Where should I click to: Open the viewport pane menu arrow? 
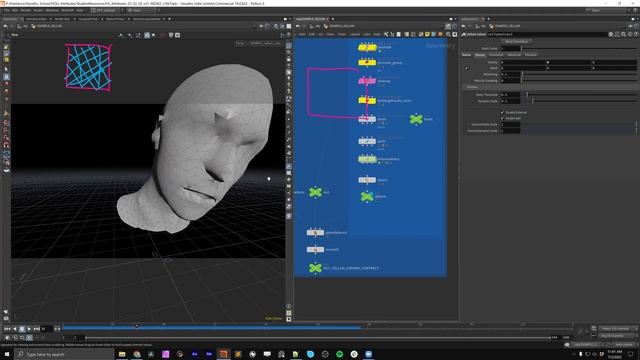point(290,19)
